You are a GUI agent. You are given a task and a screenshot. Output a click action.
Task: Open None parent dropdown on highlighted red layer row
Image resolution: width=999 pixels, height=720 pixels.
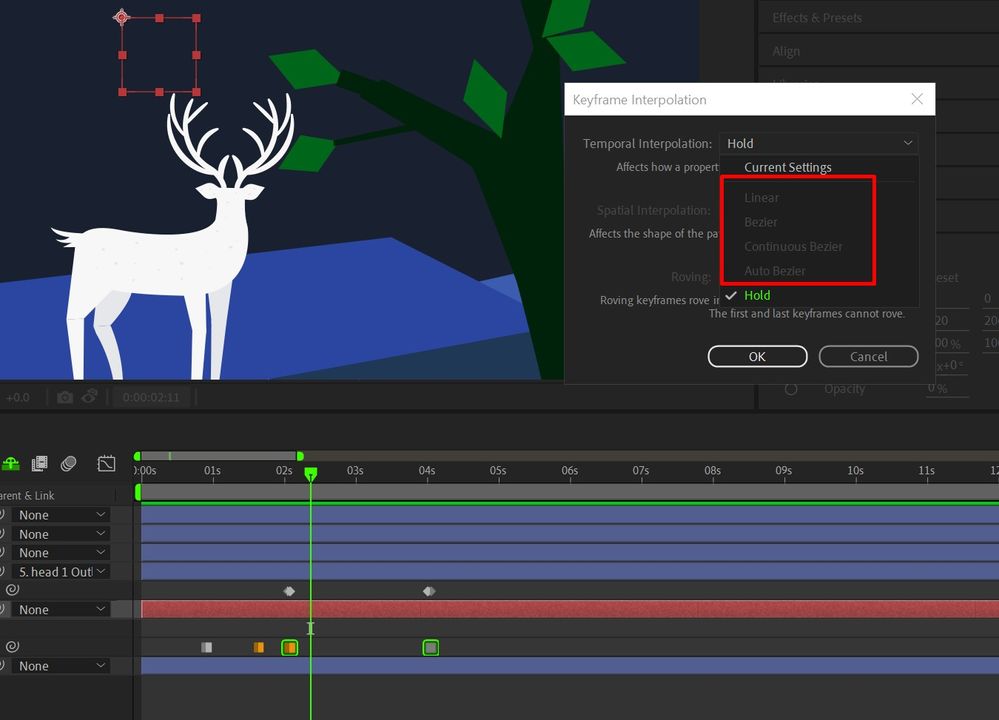[61, 609]
